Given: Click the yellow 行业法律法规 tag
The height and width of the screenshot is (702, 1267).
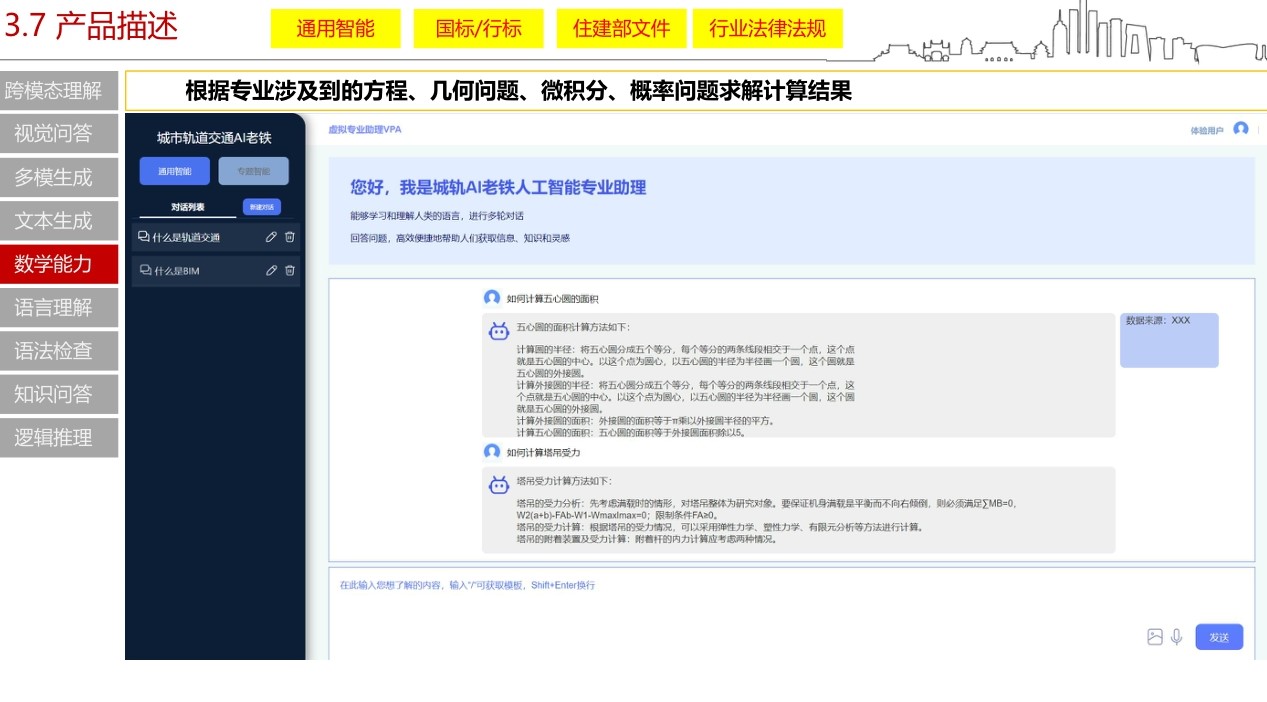Looking at the screenshot, I should tap(768, 28).
